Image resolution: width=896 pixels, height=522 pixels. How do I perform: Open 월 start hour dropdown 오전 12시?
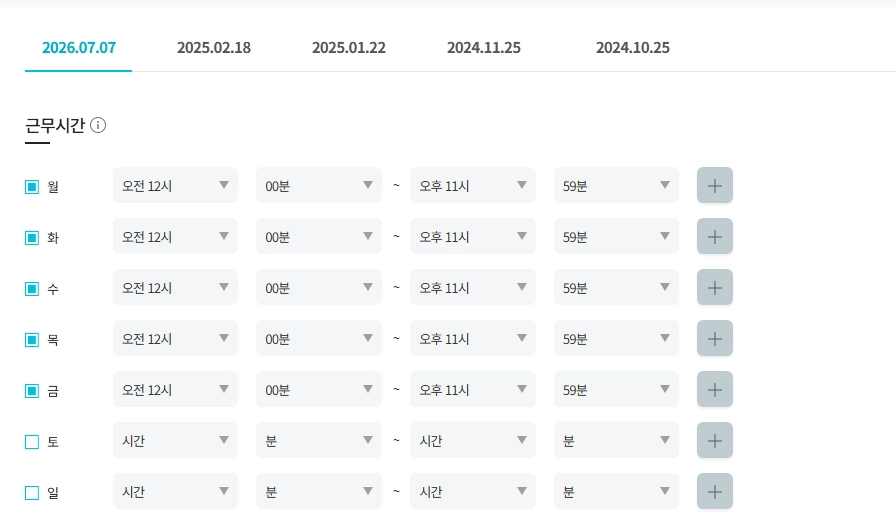point(175,185)
